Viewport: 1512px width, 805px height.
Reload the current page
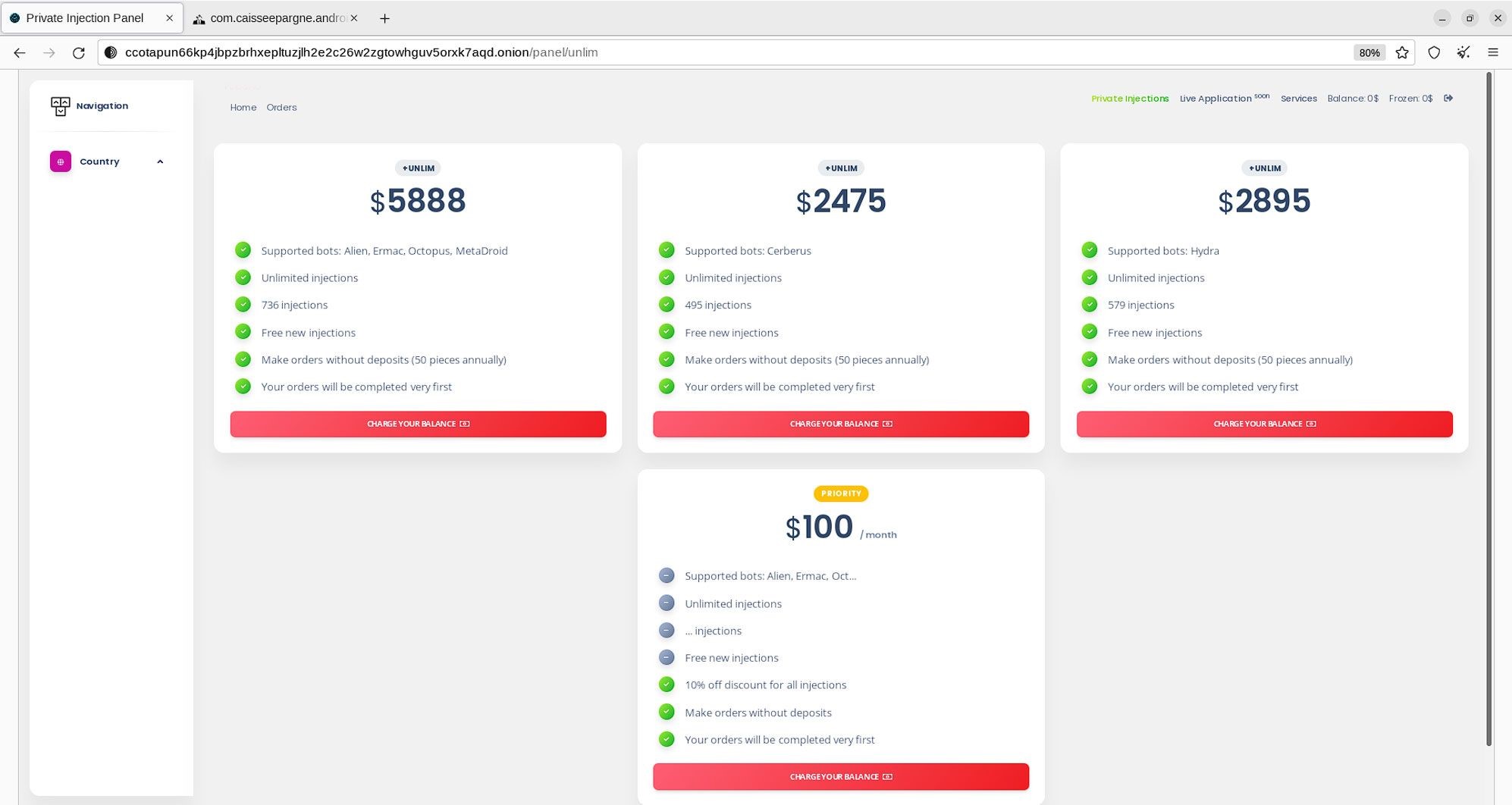[78, 52]
